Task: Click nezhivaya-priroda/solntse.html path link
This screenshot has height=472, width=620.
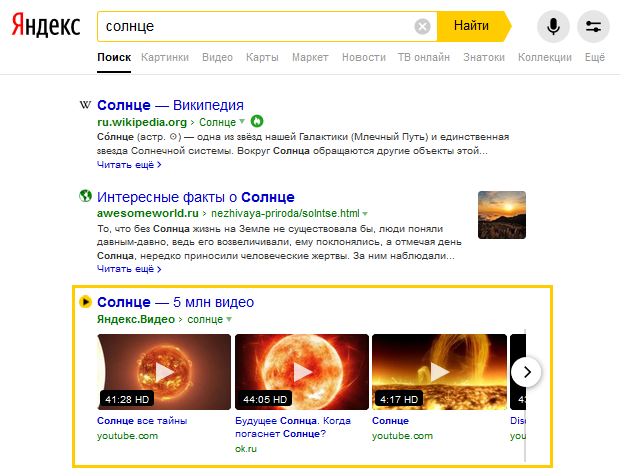Action: pyautogui.click(x=285, y=213)
